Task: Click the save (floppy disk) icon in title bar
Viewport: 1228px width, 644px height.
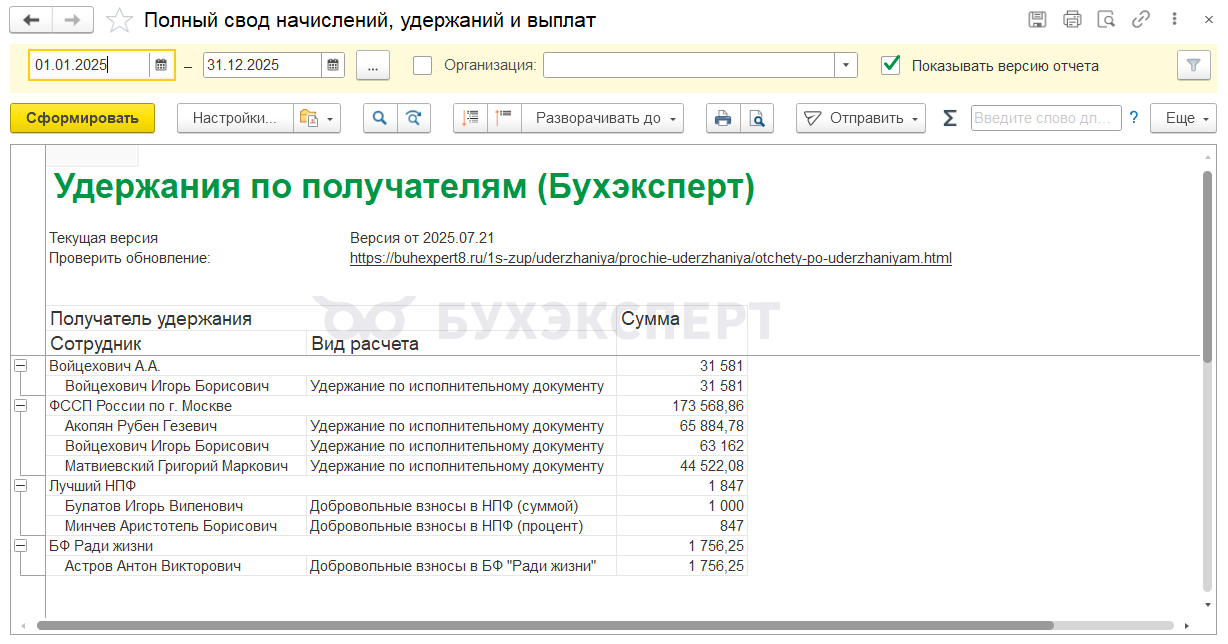Action: [1038, 20]
